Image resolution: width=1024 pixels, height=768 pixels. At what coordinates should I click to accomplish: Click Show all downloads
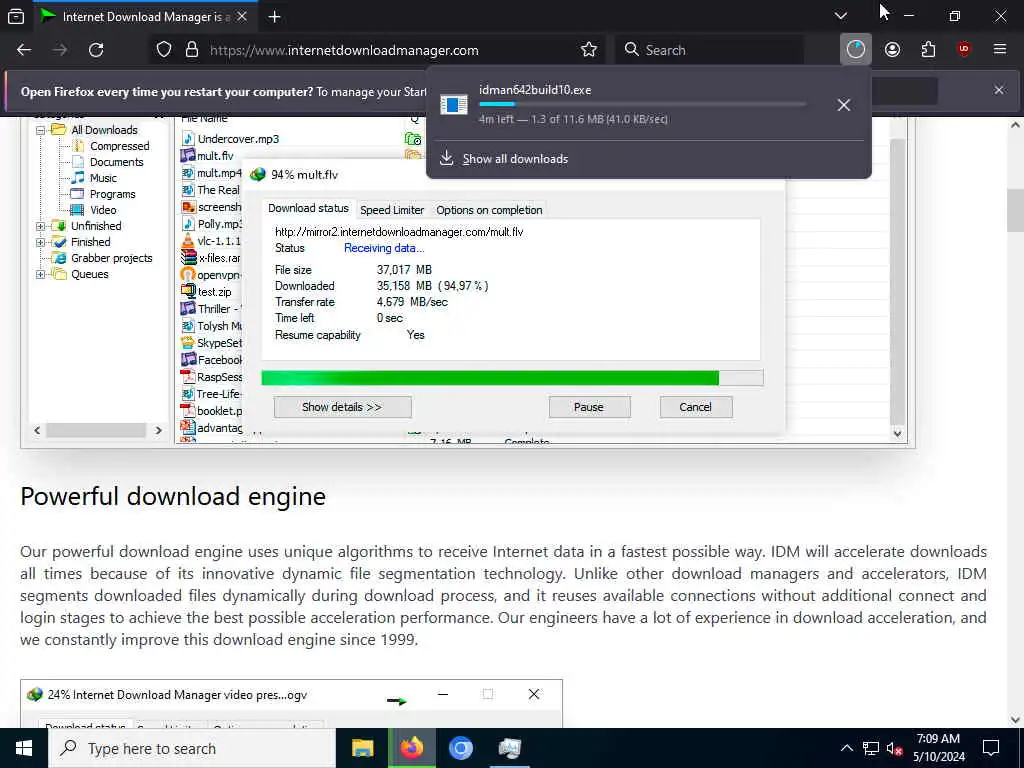pos(515,159)
